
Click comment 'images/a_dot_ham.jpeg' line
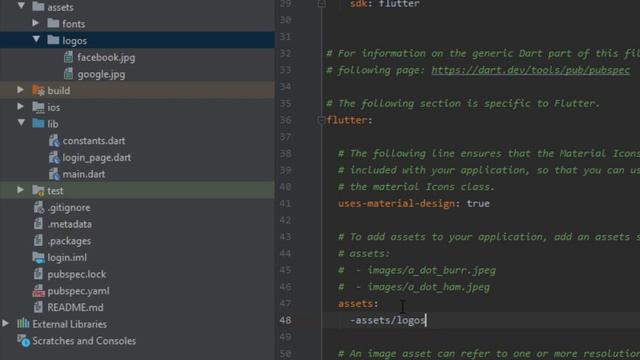pos(429,287)
